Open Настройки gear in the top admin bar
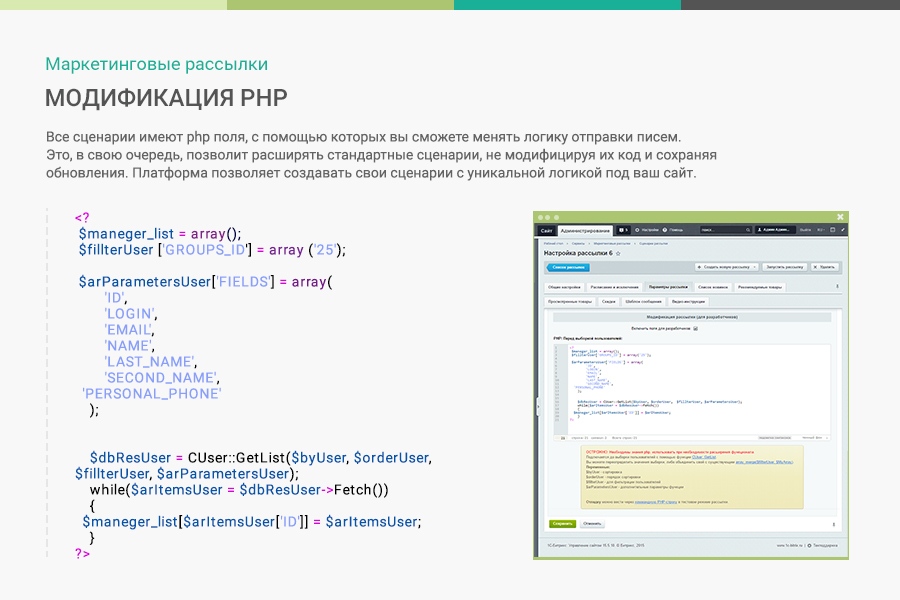 pos(646,230)
